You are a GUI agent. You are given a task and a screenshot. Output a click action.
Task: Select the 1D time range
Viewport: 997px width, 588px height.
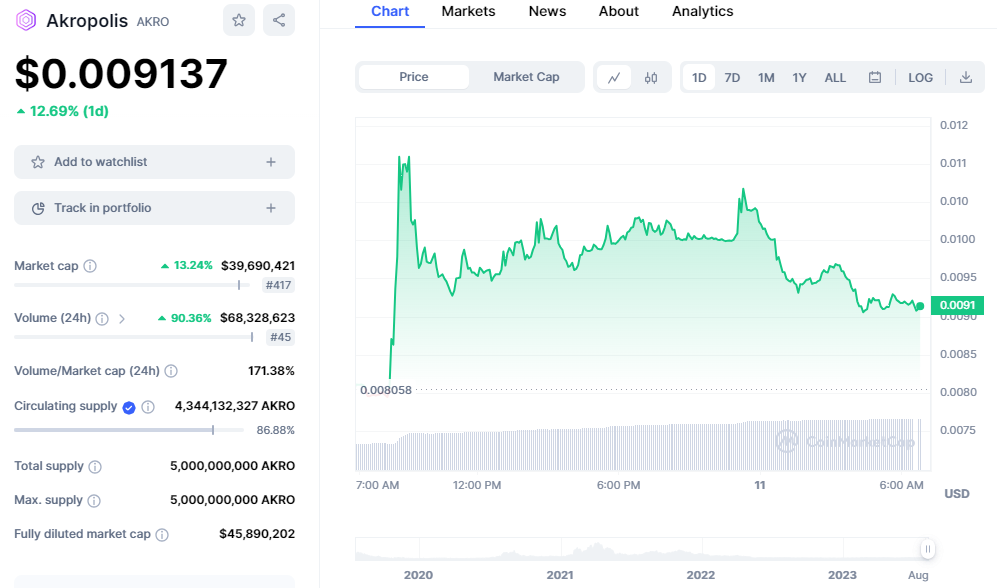(x=699, y=78)
